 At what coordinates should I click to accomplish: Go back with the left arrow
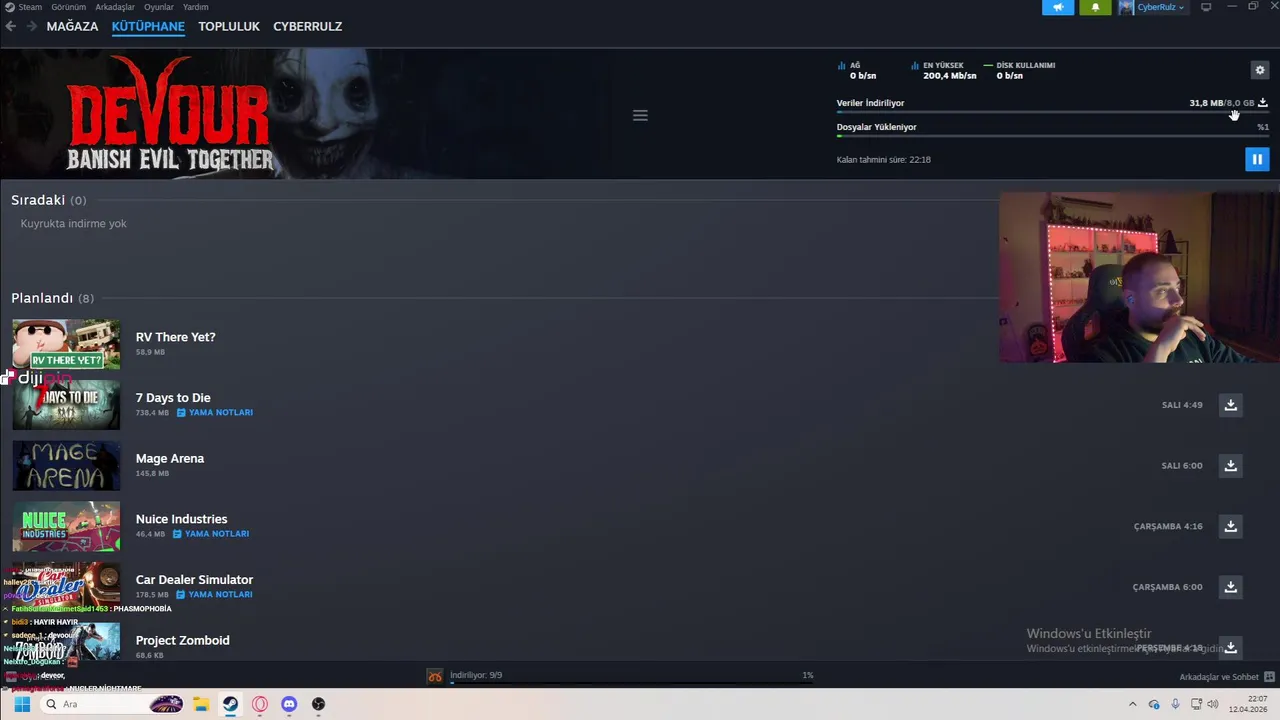(x=11, y=26)
